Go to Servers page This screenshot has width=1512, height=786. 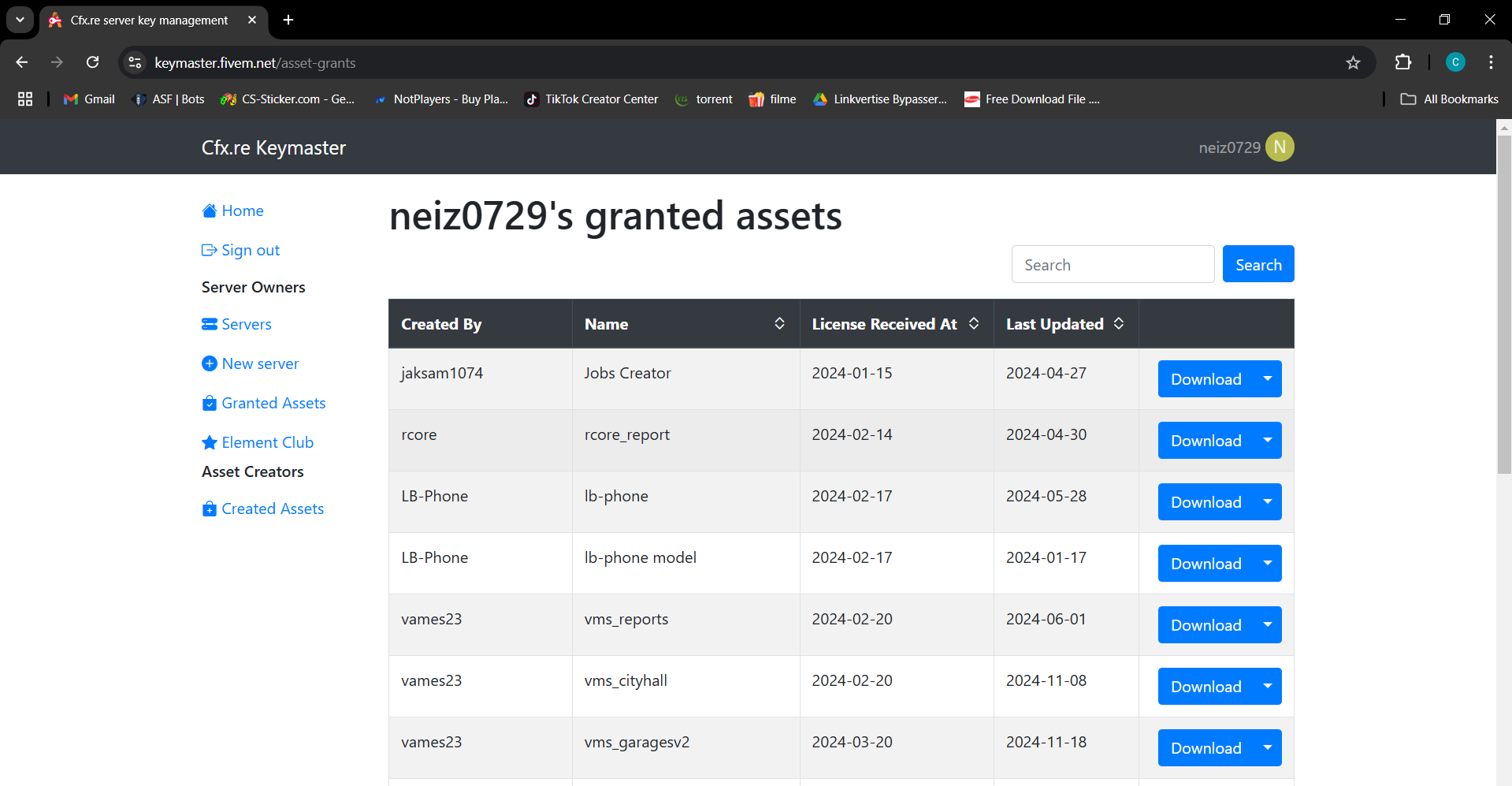[x=247, y=324]
